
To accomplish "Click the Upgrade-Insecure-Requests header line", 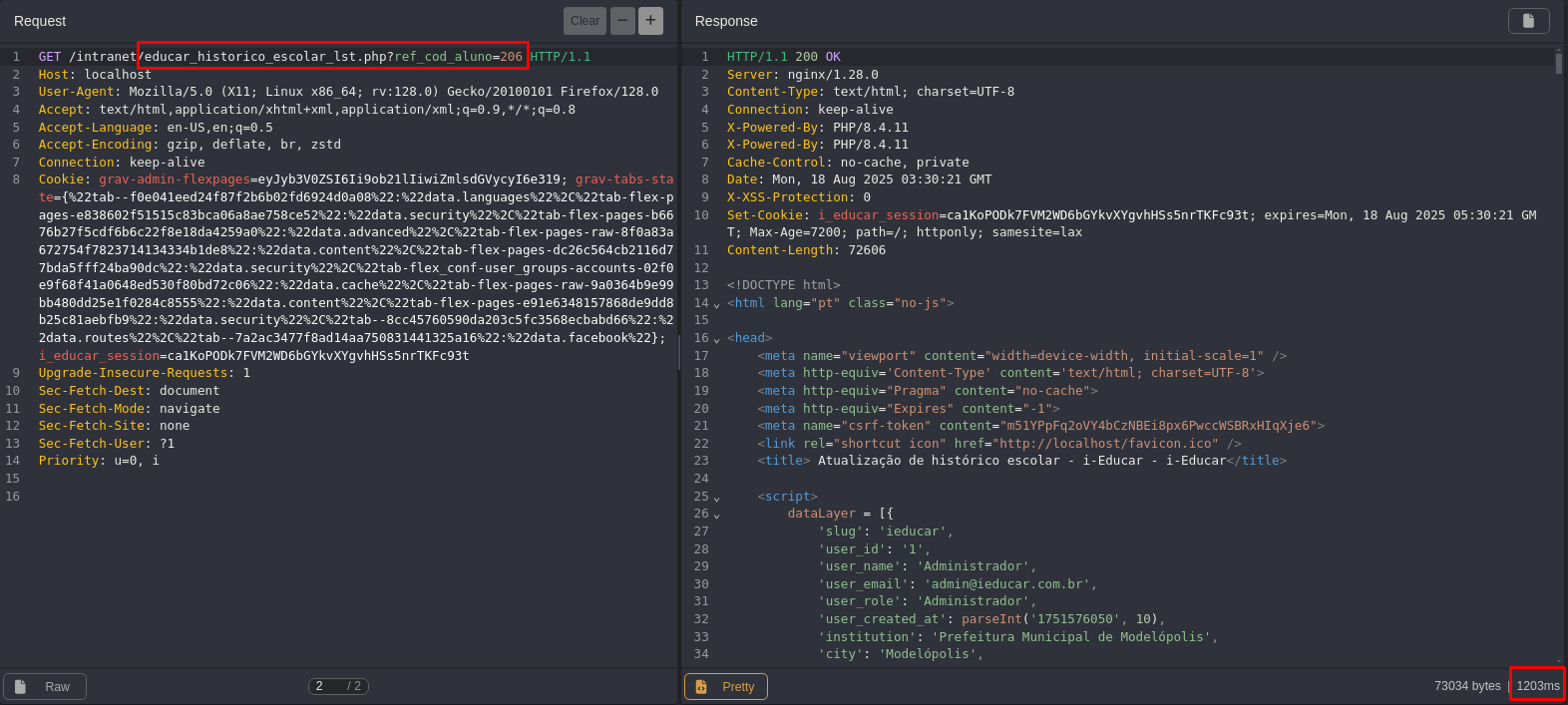I will (x=145, y=373).
